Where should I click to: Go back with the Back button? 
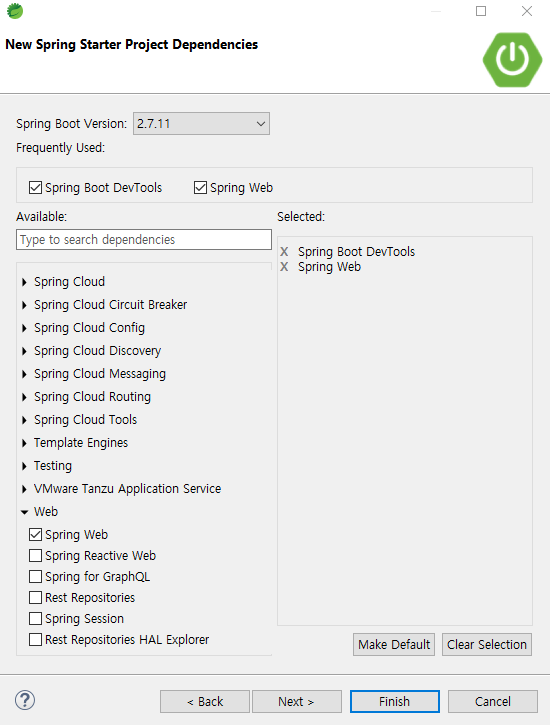[x=205, y=701]
